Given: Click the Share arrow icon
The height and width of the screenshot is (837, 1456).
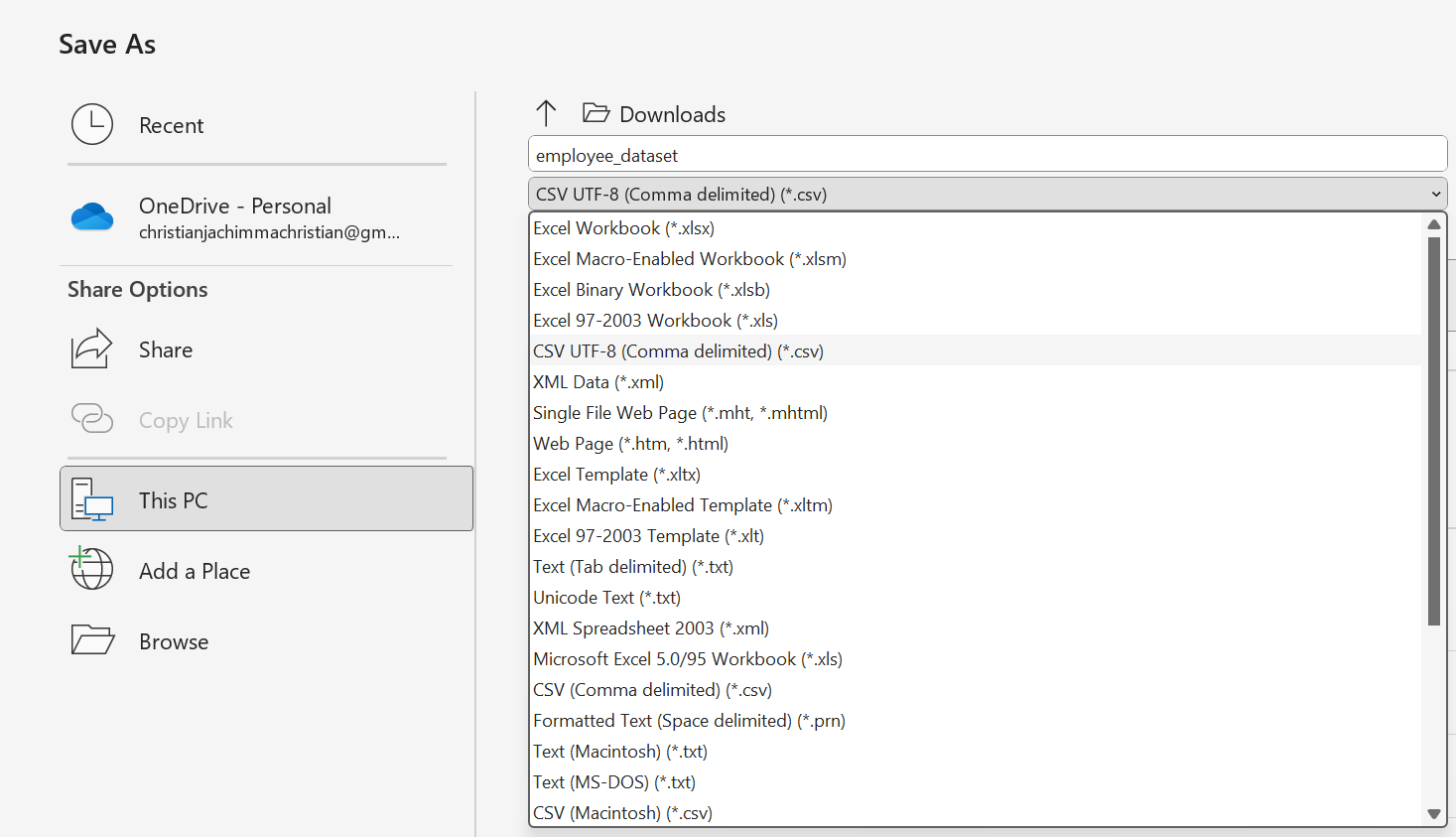Looking at the screenshot, I should pos(92,349).
